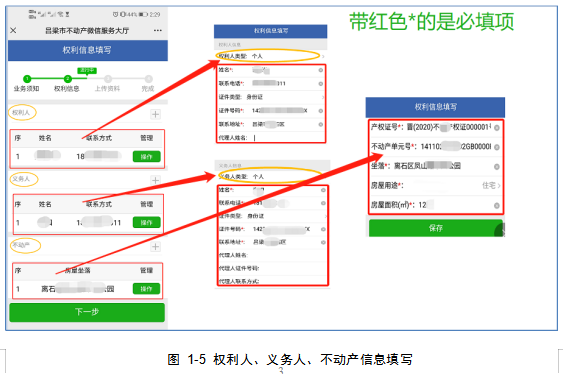Select the 业务须知 step in progress bar

(x=27, y=83)
